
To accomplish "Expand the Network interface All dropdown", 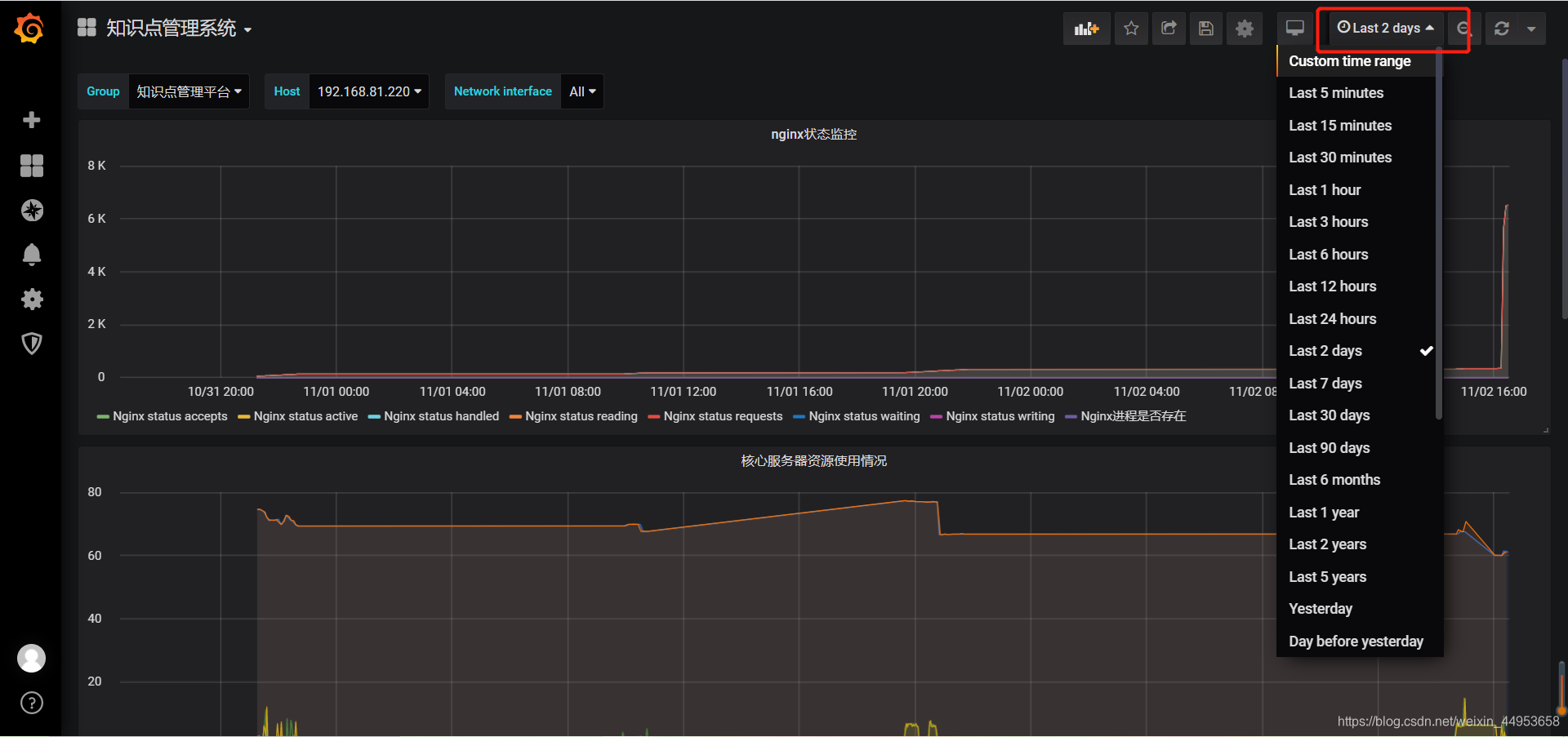I will coord(582,91).
